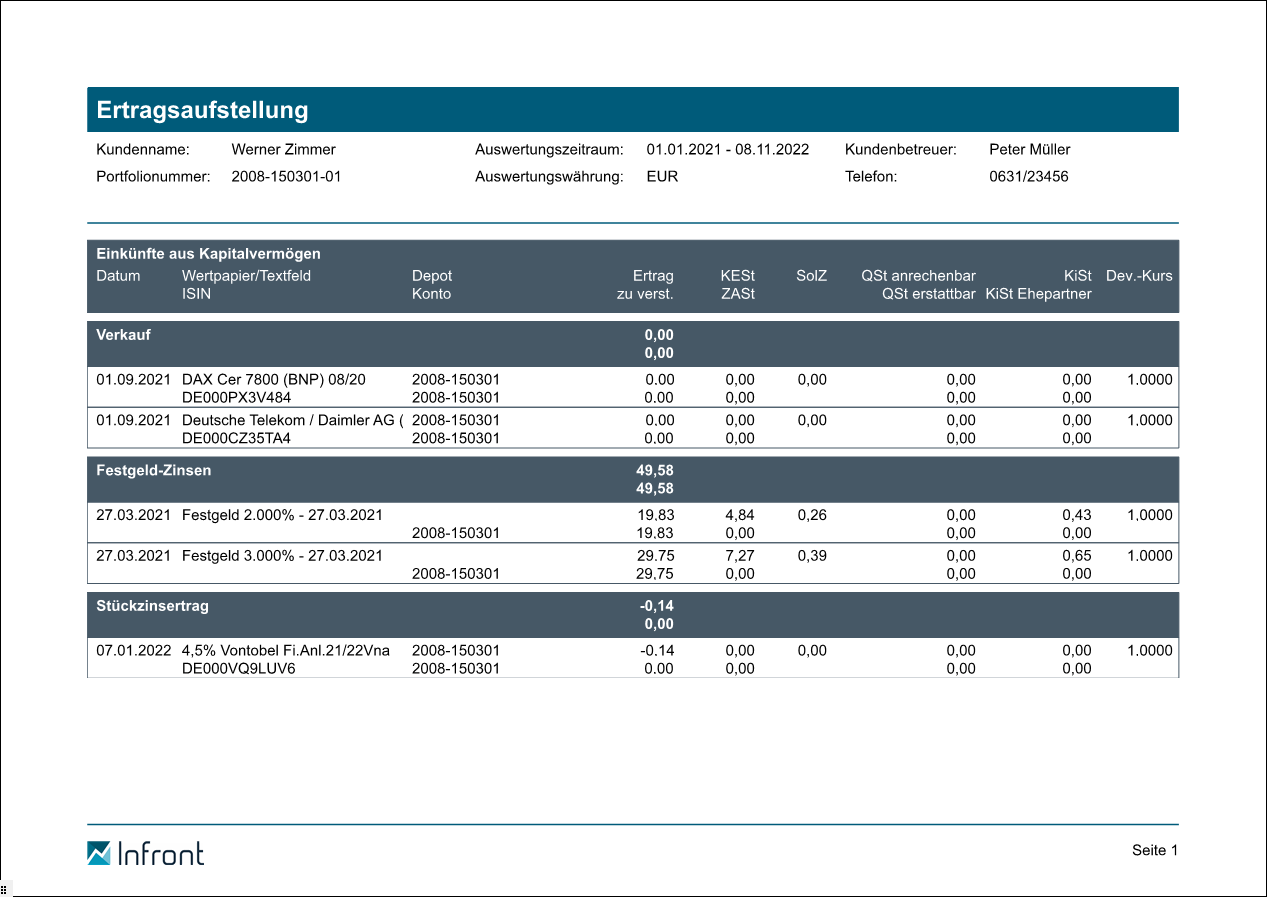Click the Verkauf section header

tap(123, 335)
